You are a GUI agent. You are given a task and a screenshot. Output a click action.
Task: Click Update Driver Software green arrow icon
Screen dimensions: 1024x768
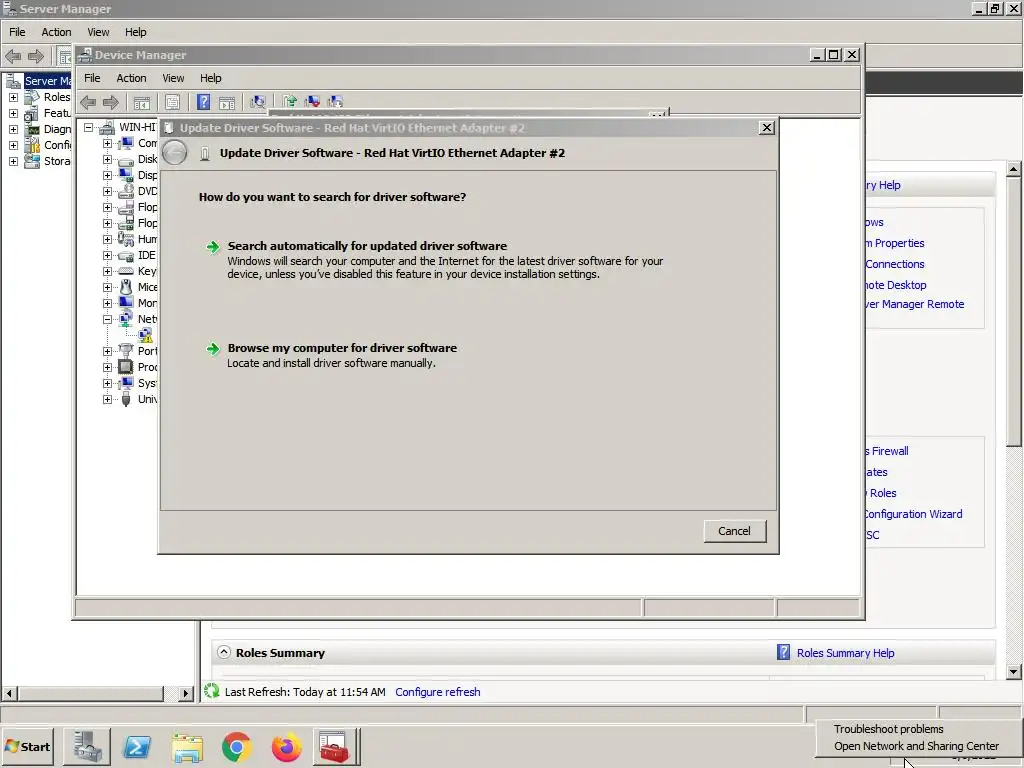[289, 101]
